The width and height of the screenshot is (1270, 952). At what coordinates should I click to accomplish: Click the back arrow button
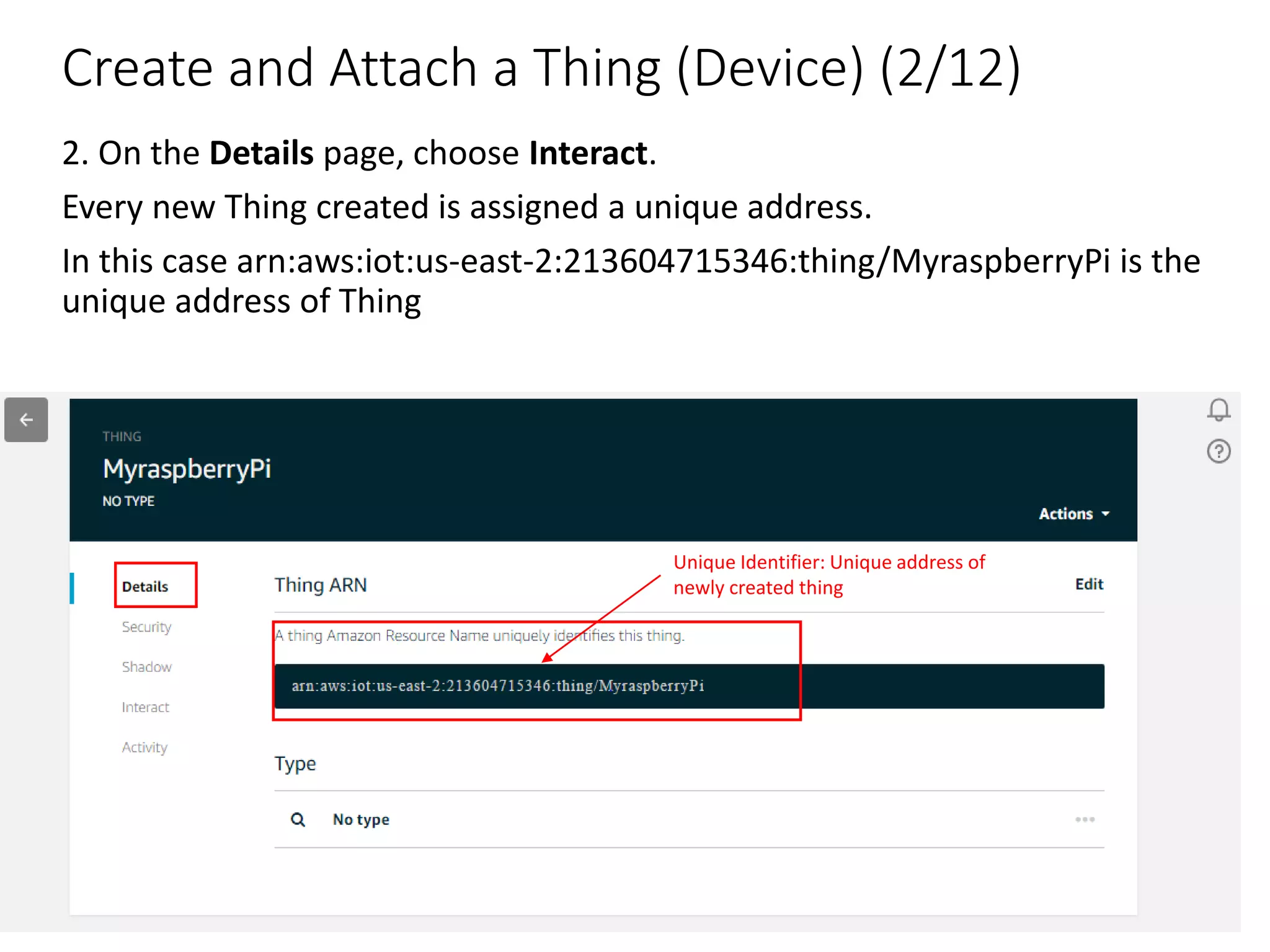26,420
